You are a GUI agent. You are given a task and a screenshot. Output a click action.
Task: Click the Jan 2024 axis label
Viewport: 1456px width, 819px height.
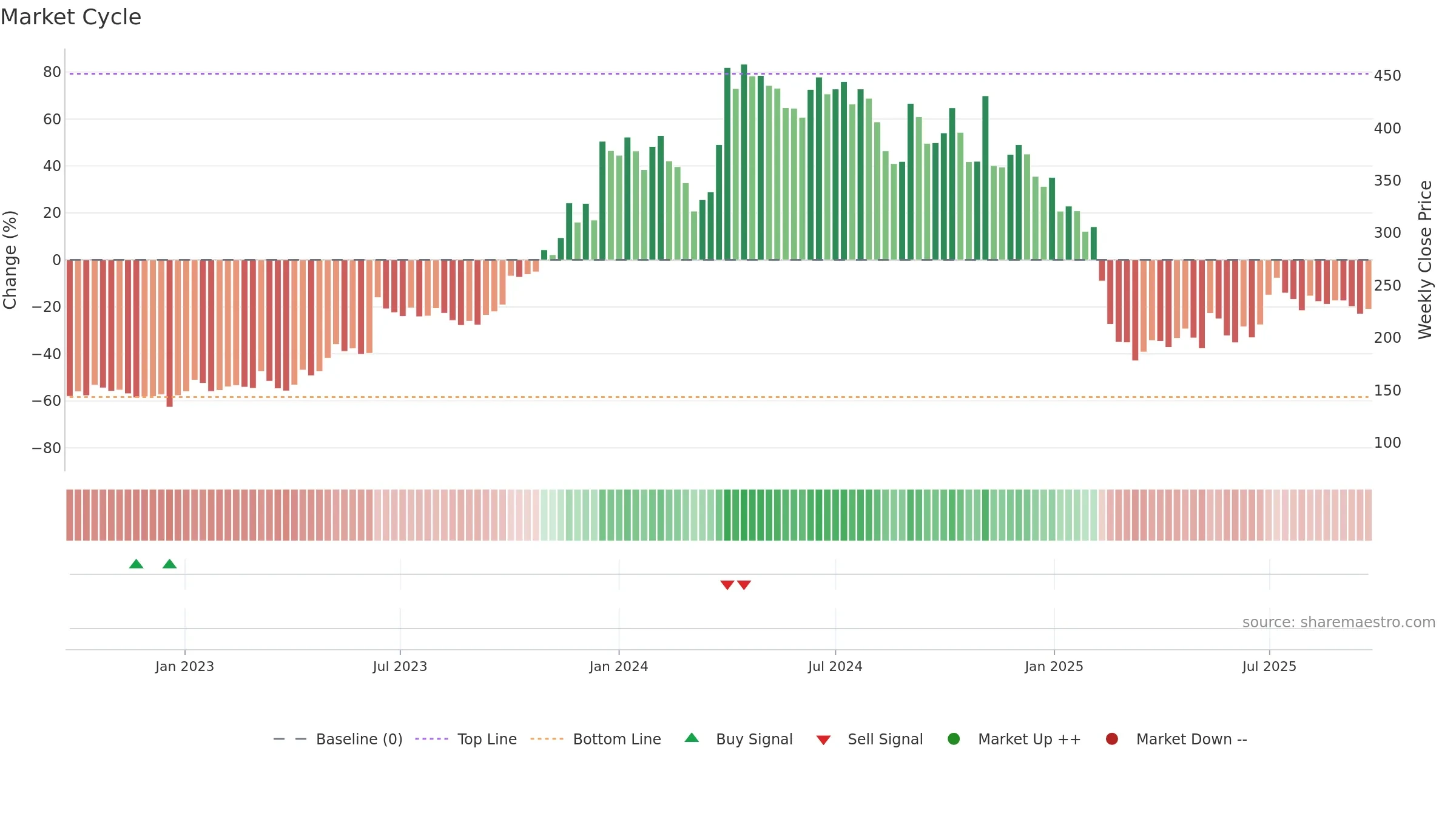click(619, 666)
